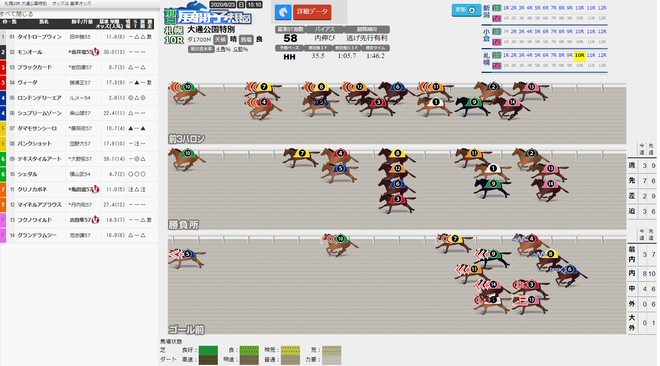Click horse name マイネルアプラウス
660x366 pixels.
(x=40, y=204)
